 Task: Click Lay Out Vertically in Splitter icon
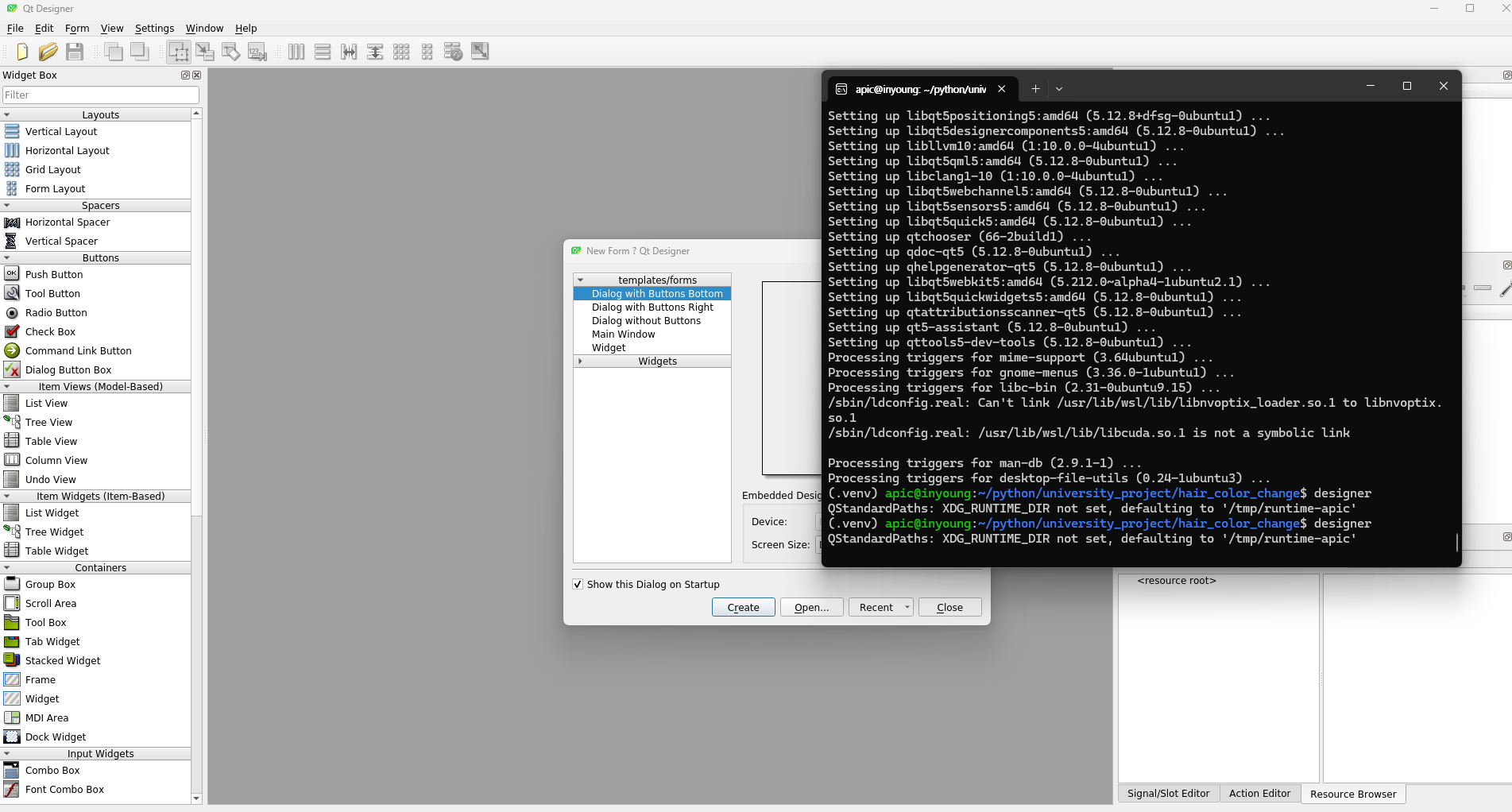pos(375,52)
